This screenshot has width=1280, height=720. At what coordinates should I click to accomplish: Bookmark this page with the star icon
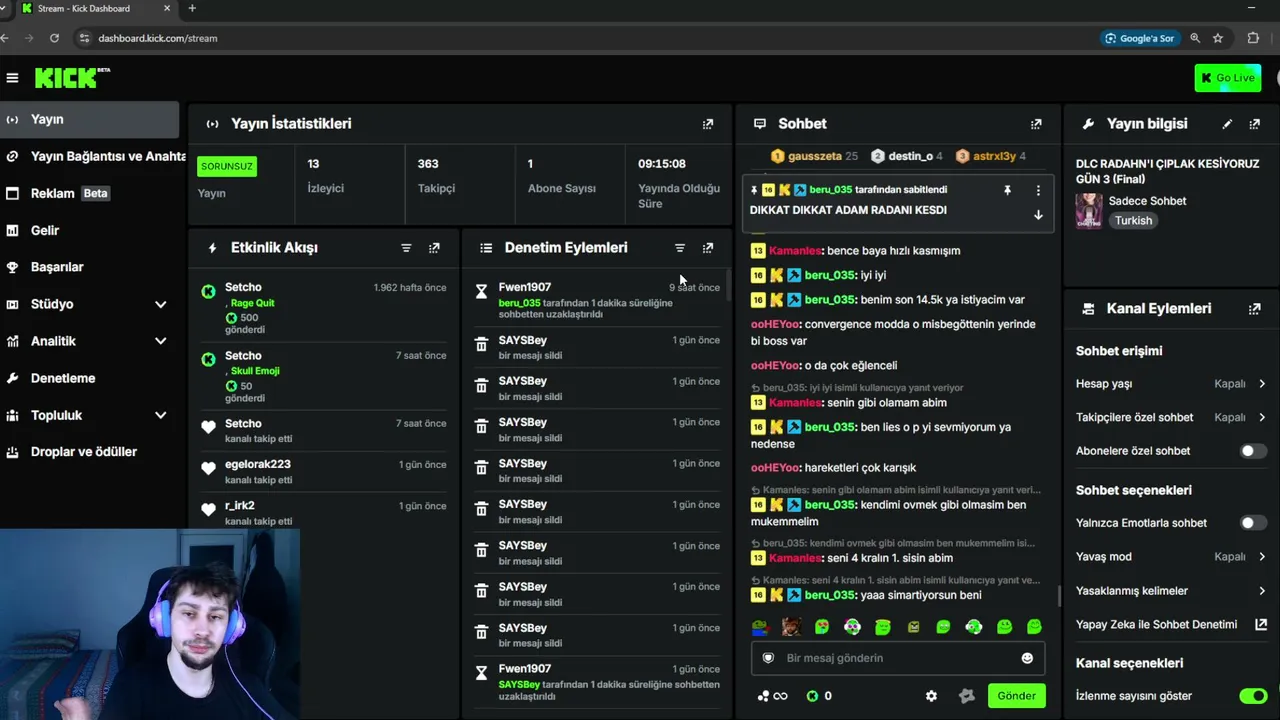click(1218, 38)
